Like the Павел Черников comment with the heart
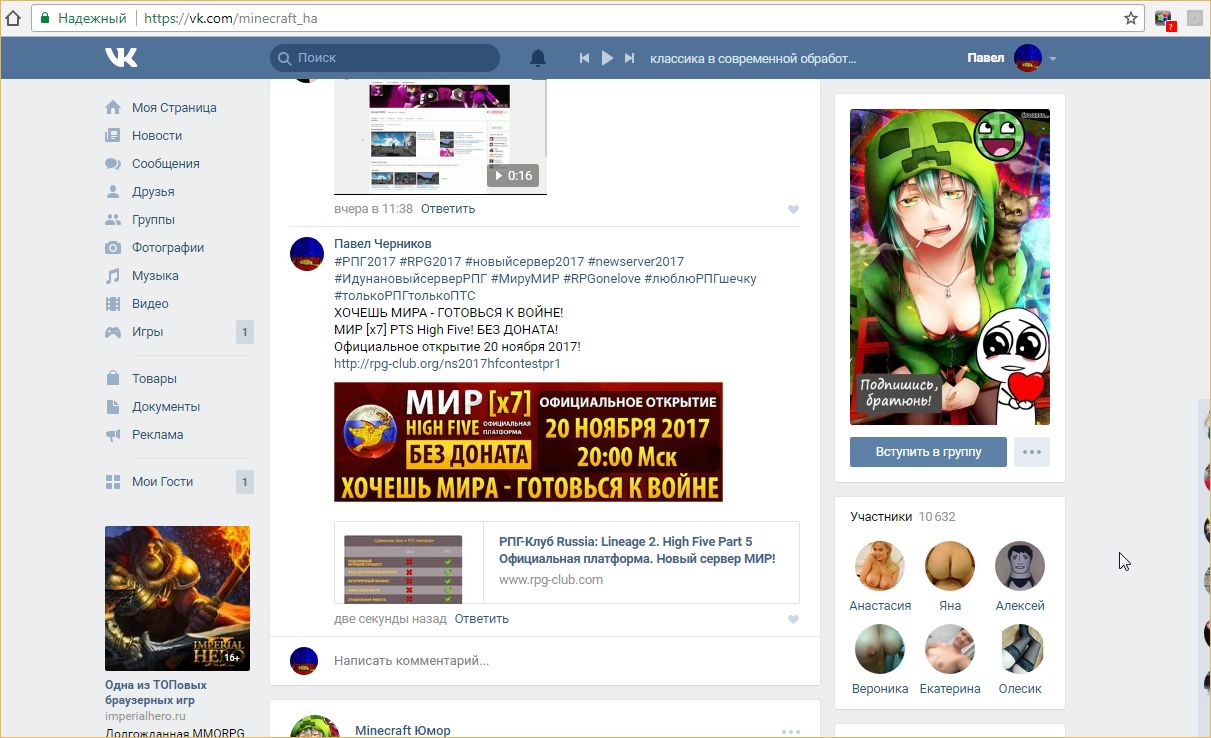1211x738 pixels. pyautogui.click(x=793, y=619)
